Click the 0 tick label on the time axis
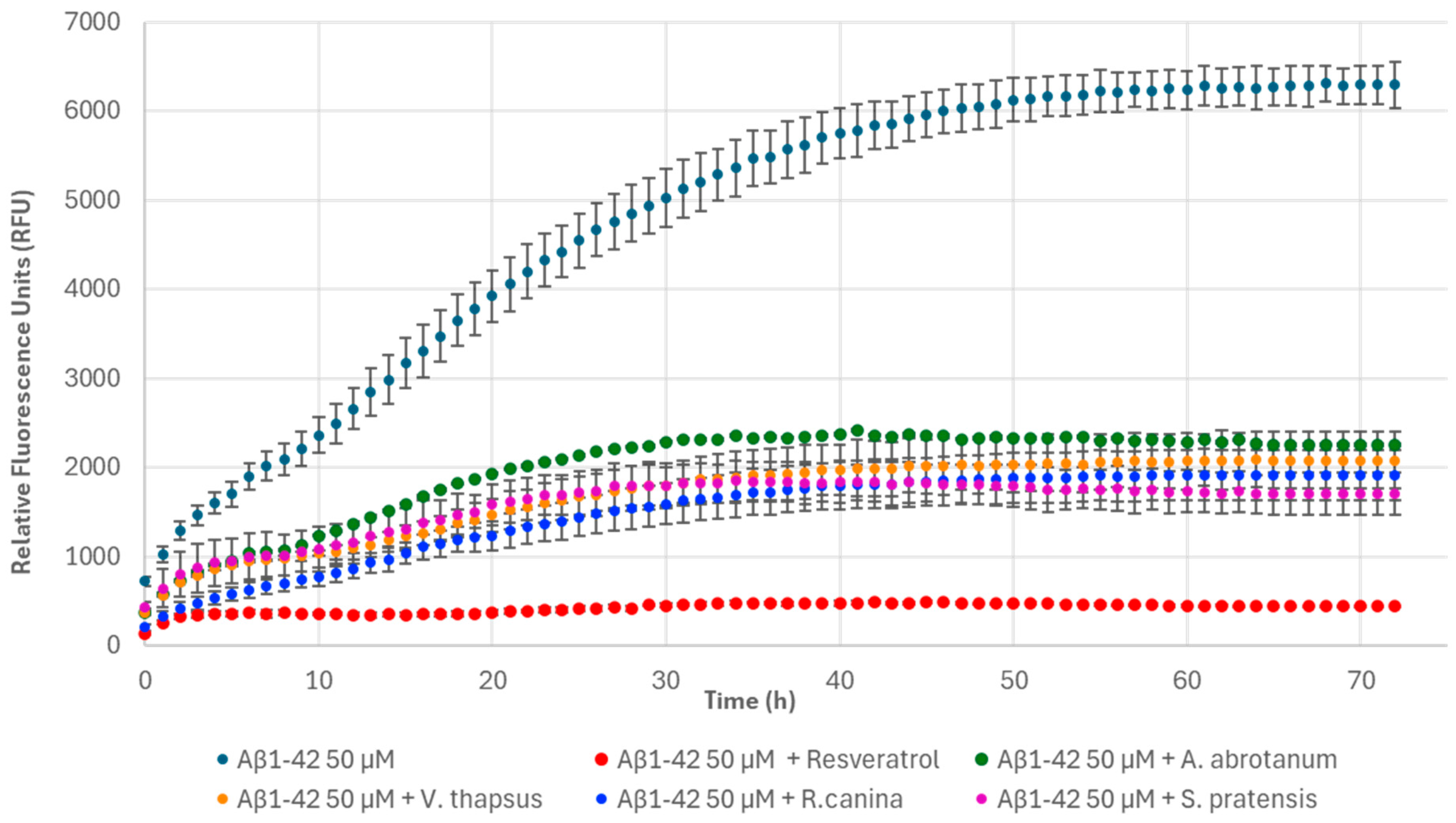Screen dimensions: 1456x823 coord(145,681)
